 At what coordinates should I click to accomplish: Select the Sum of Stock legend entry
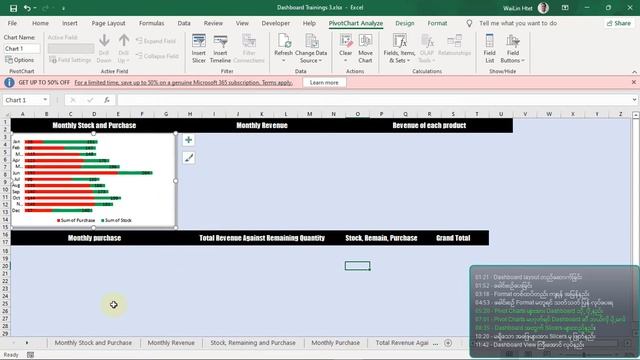coord(116,220)
